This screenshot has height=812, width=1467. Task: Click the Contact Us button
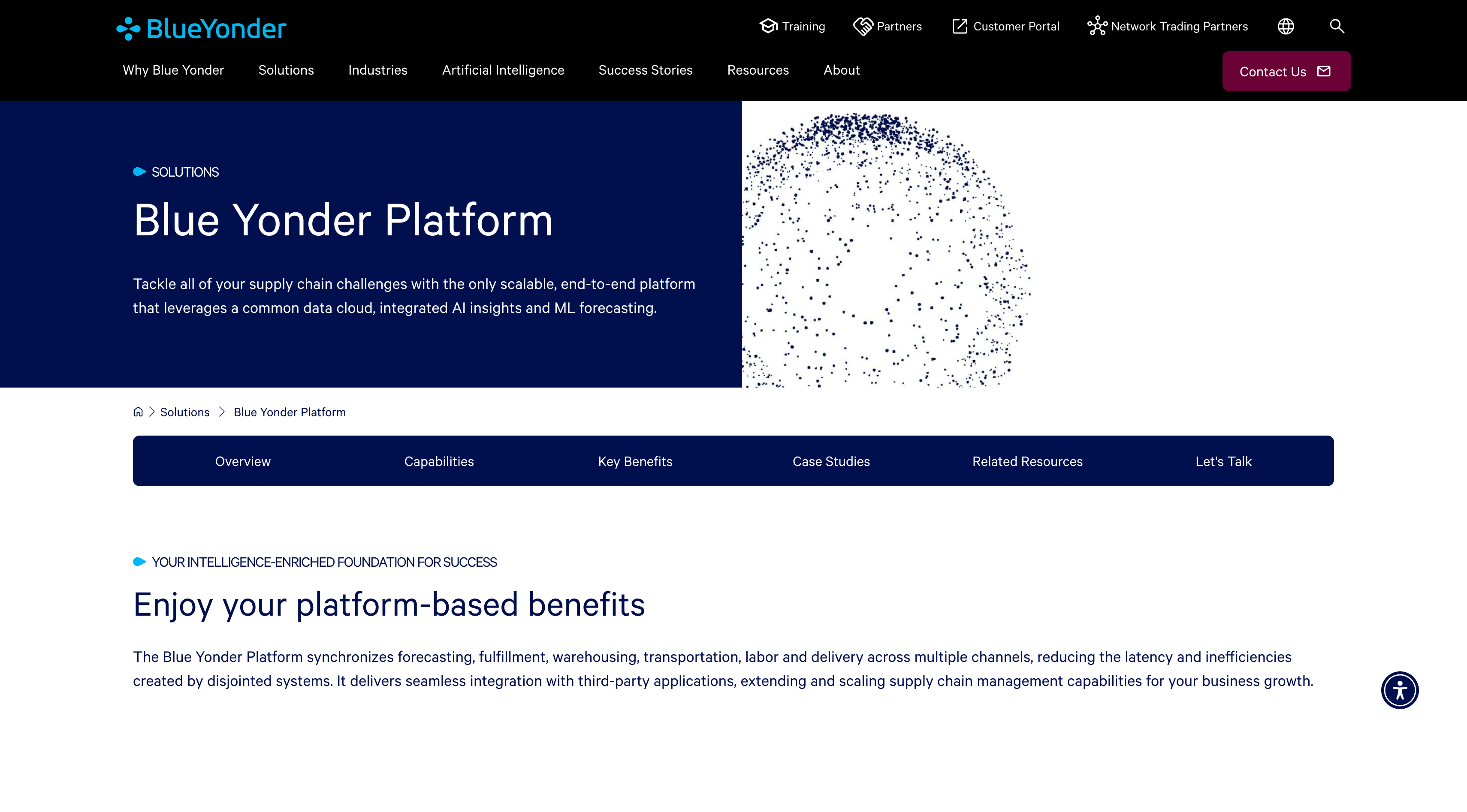[x=1286, y=71]
